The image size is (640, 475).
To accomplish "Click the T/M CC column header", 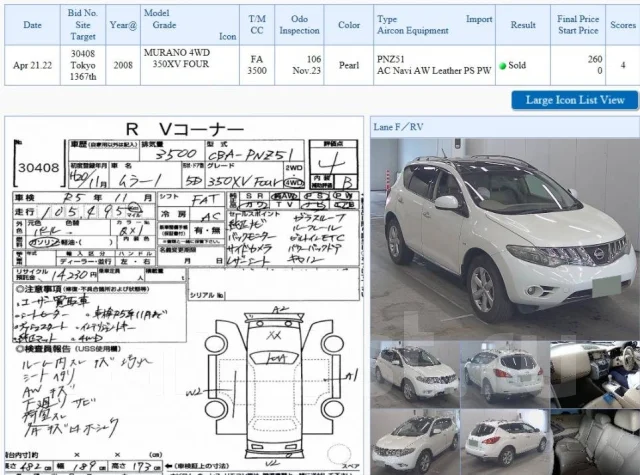I will pos(257,25).
